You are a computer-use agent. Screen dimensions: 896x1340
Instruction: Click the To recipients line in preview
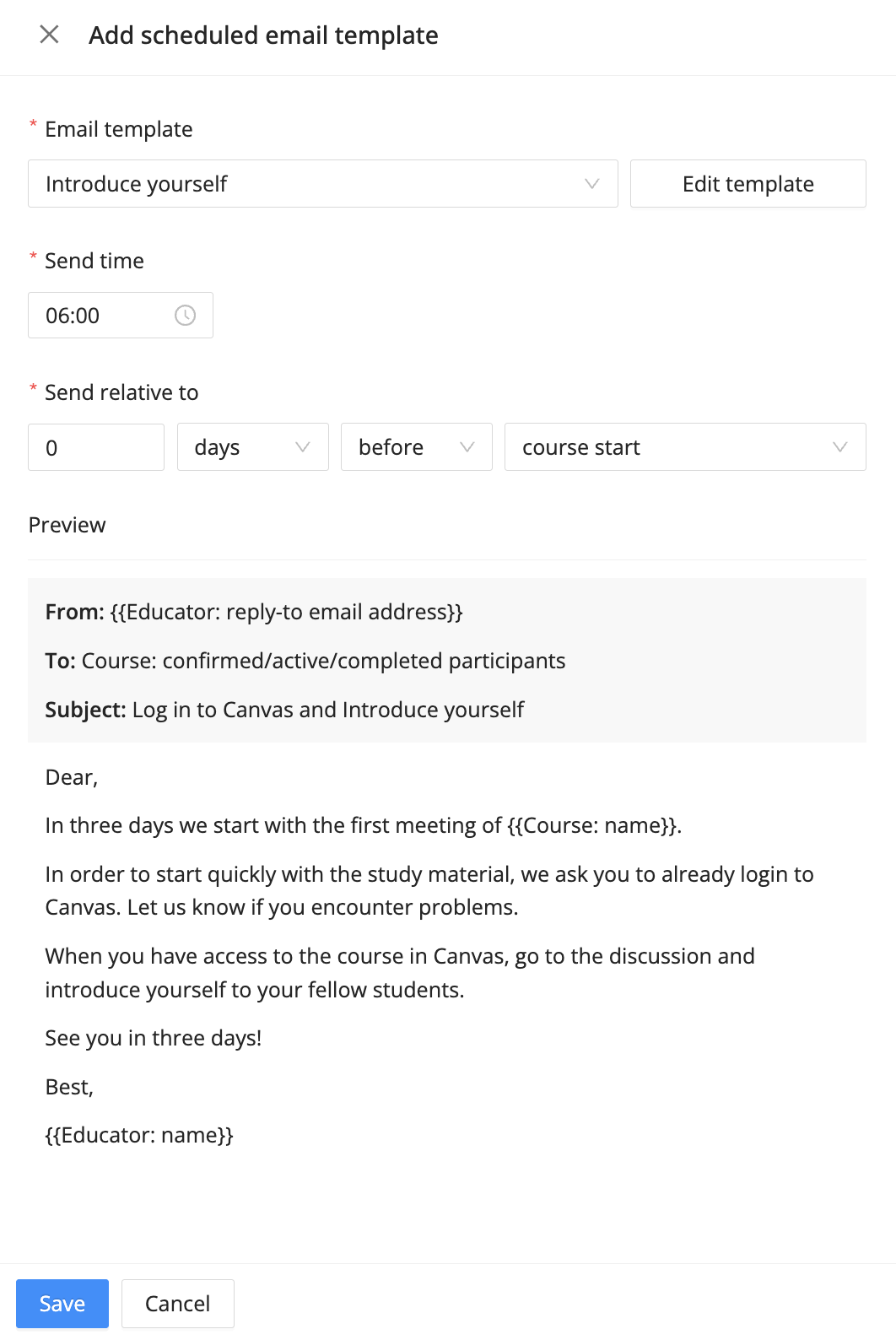pos(305,661)
